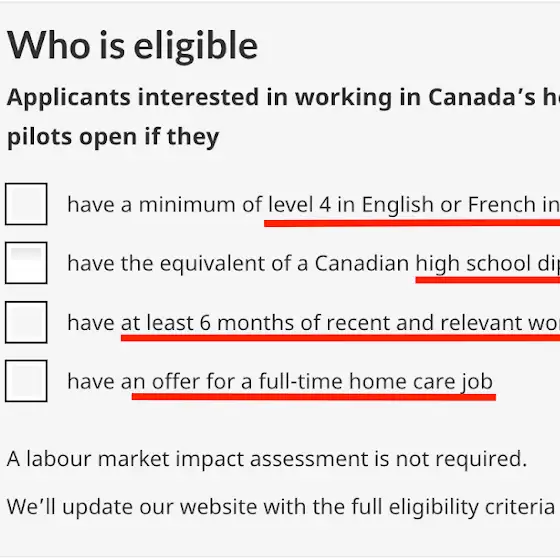Enable the full-time home care job checkbox
This screenshot has width=560, height=560.
point(26,381)
